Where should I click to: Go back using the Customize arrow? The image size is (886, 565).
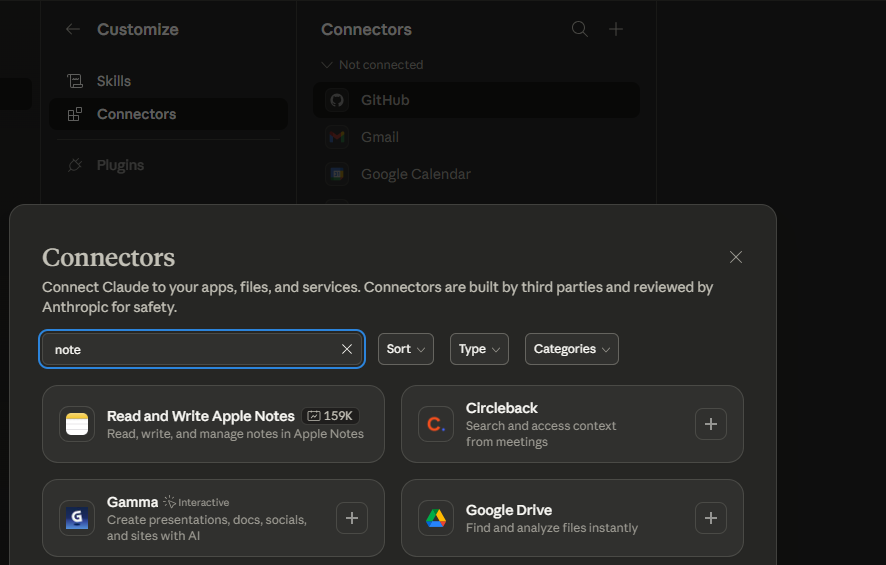pyautogui.click(x=73, y=29)
